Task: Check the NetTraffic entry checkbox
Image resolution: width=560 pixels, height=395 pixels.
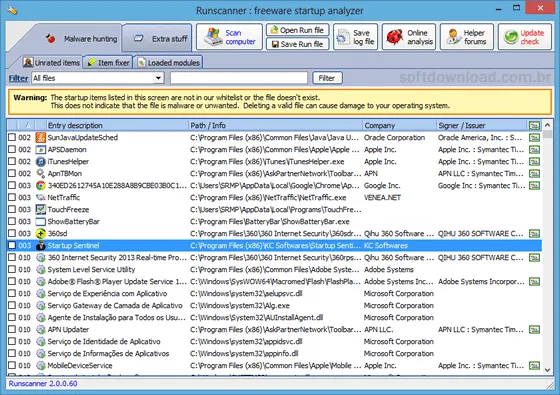Action: pos(12,198)
